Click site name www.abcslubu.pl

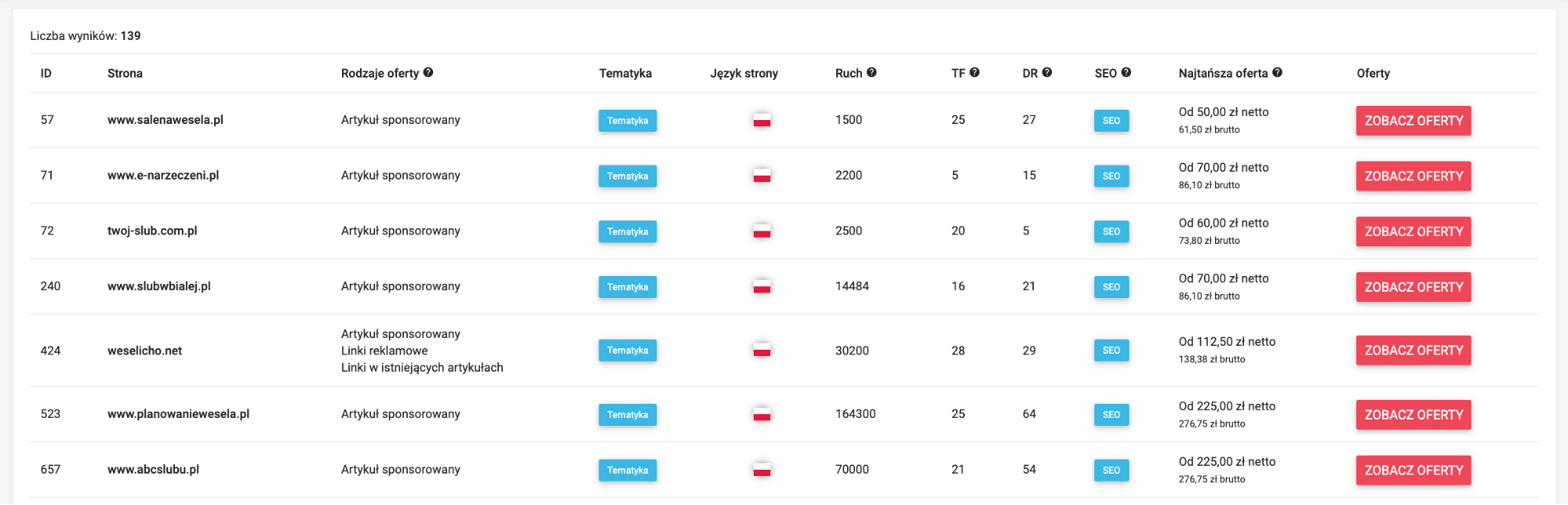(153, 470)
